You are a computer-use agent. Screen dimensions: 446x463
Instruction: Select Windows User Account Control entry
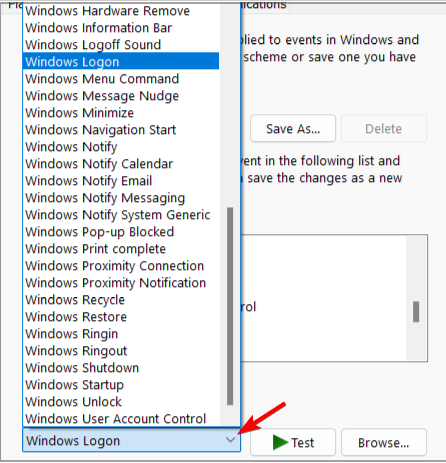[121, 419]
